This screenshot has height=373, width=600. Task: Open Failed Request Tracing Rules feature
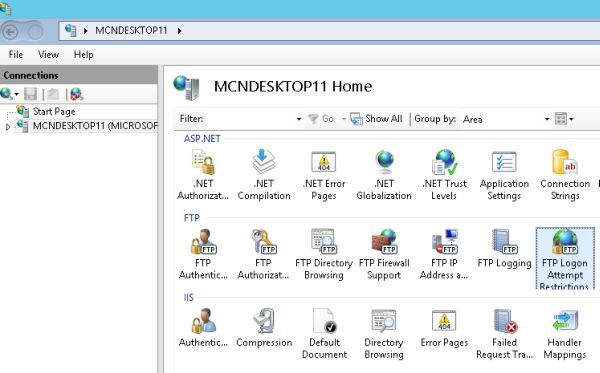(504, 334)
